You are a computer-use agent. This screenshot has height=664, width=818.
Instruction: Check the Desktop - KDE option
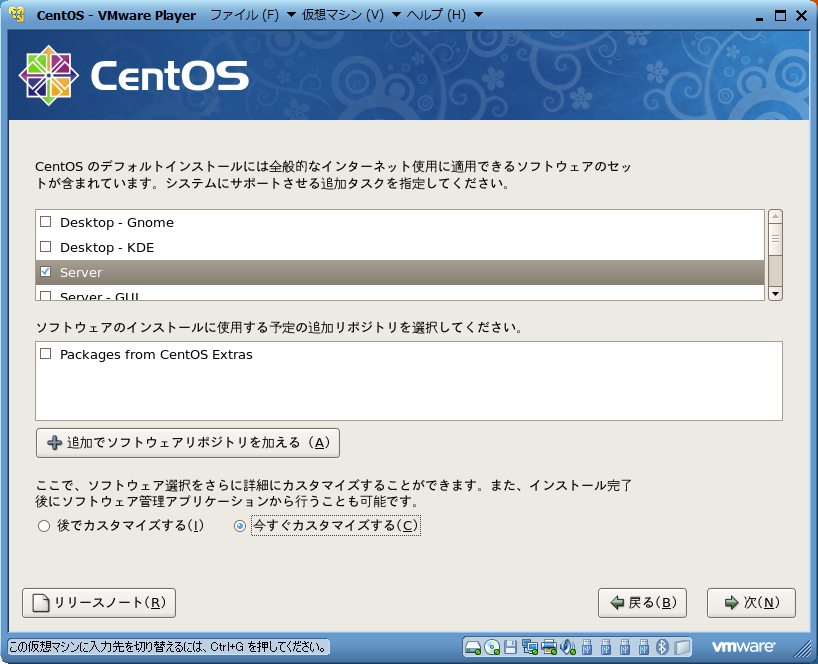pos(45,247)
